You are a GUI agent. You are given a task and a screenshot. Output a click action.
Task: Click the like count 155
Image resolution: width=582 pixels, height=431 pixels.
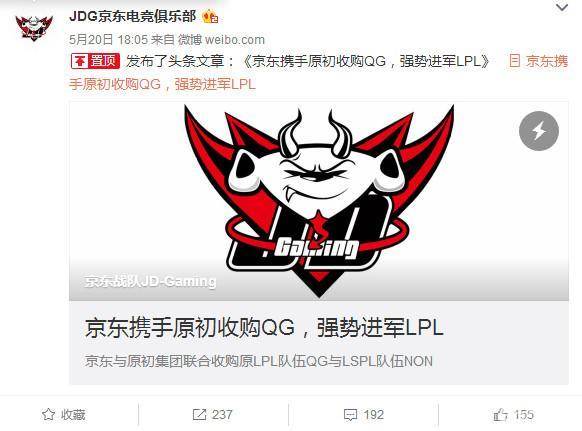tap(524, 415)
